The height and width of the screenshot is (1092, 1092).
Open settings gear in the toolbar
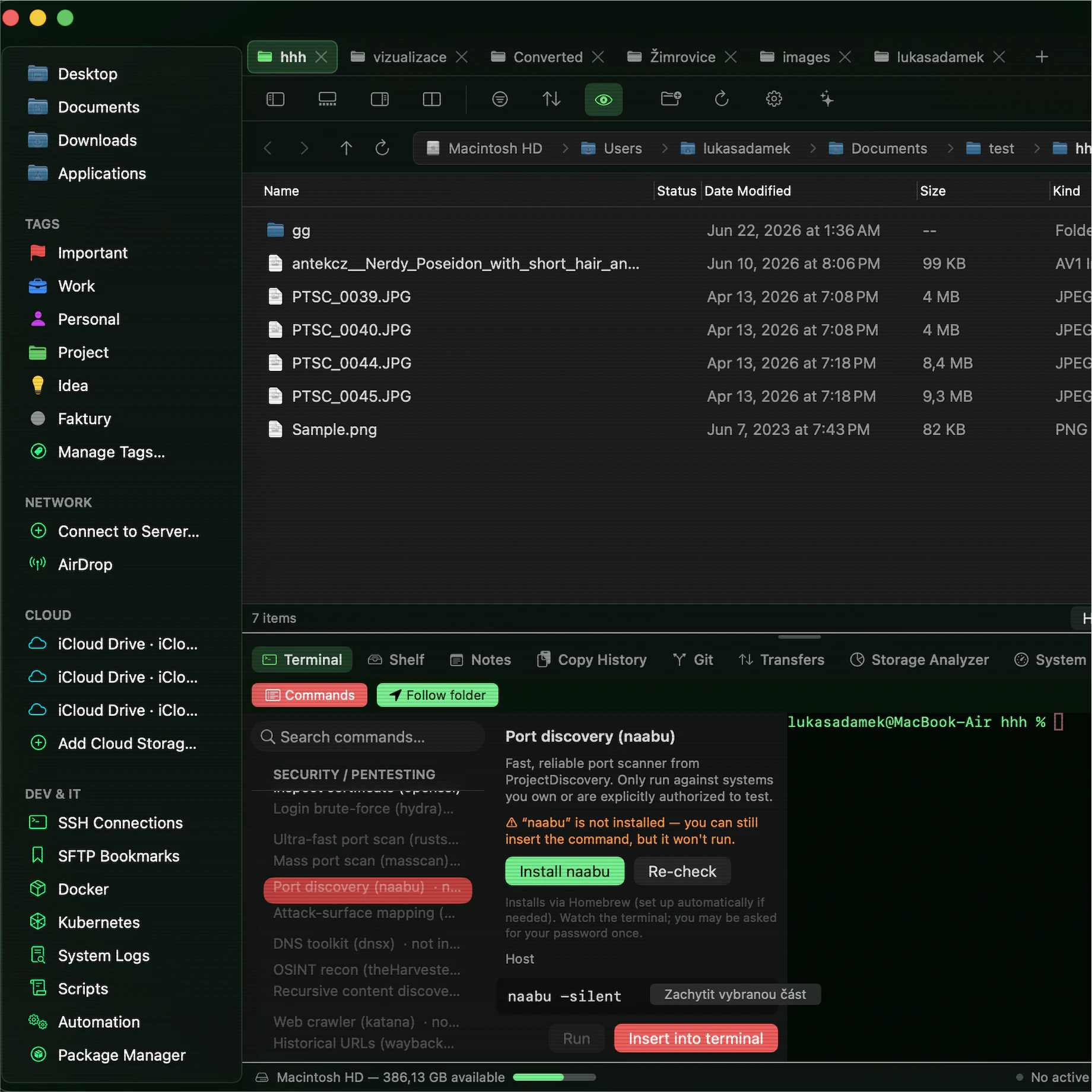click(774, 99)
